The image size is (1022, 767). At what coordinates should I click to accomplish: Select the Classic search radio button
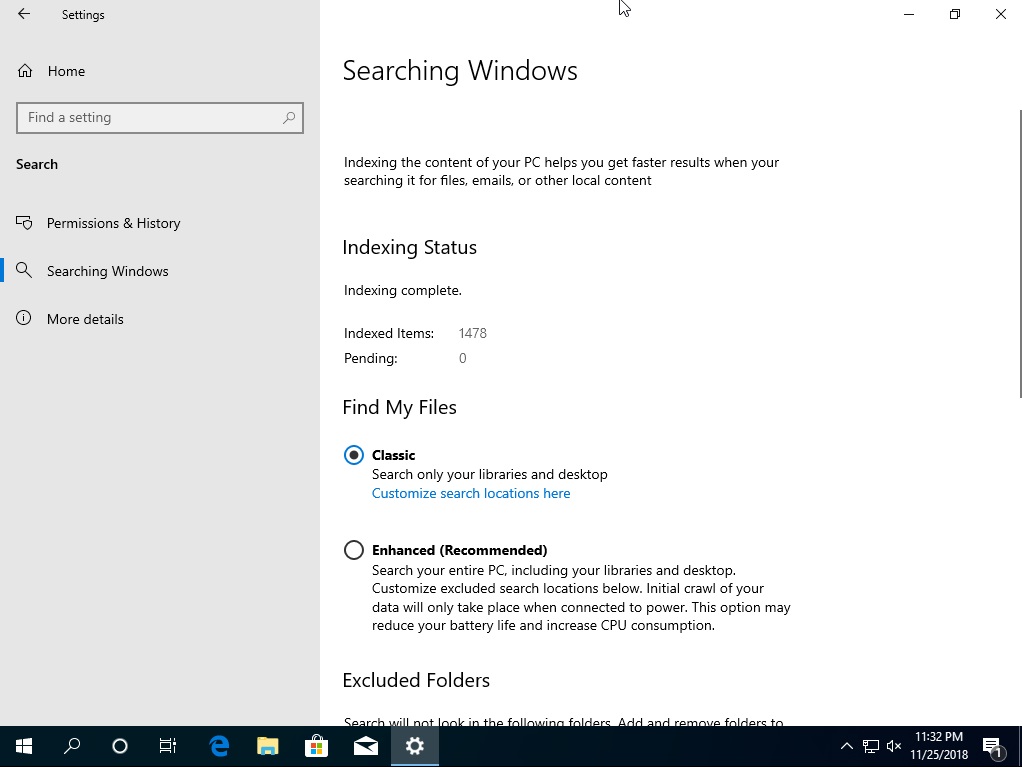354,455
